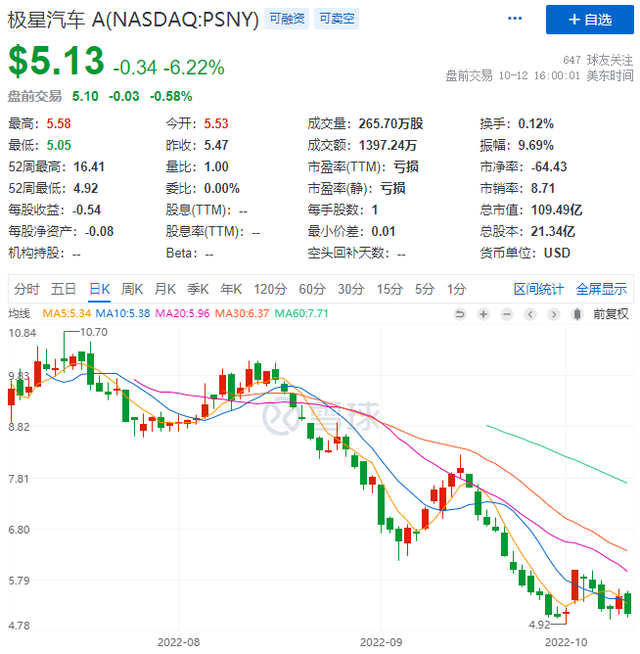Click the 52周最低 value 4.92
Image resolution: width=640 pixels, height=654 pixels.
86,189
